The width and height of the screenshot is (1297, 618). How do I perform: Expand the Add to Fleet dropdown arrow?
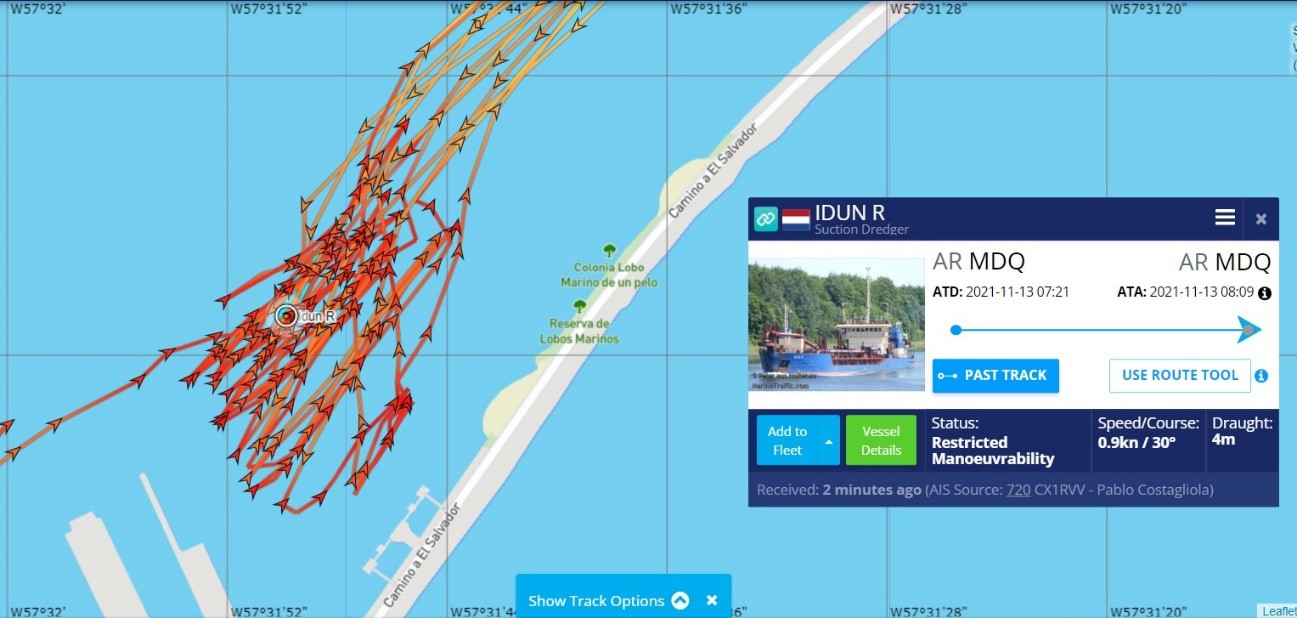pos(828,441)
